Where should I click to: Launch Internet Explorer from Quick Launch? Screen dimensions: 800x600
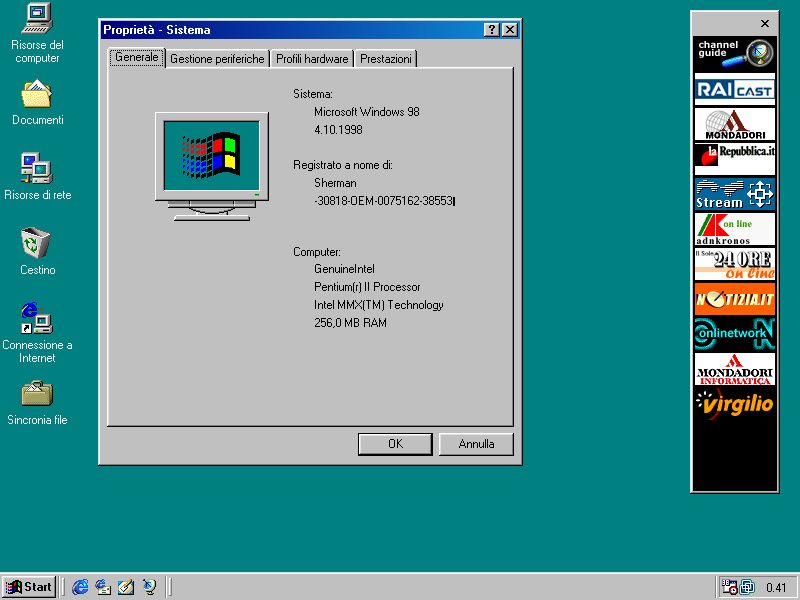point(80,587)
